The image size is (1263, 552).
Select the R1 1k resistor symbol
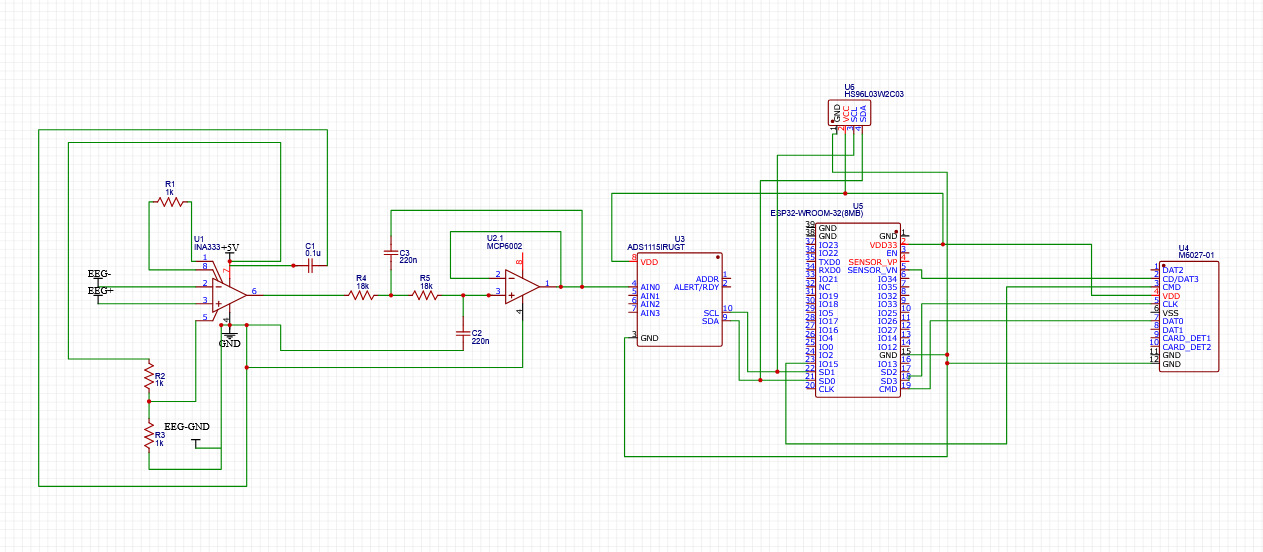click(x=171, y=202)
